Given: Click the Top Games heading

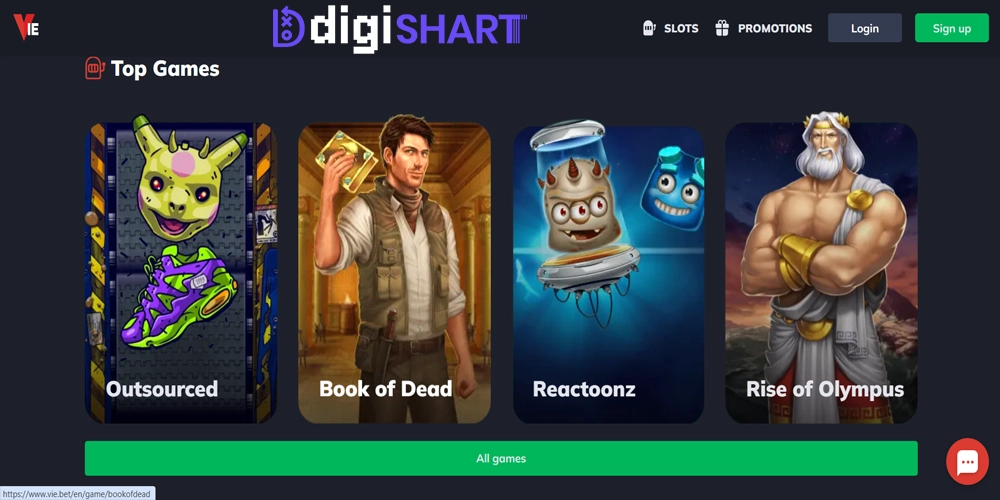Looking at the screenshot, I should coord(165,68).
